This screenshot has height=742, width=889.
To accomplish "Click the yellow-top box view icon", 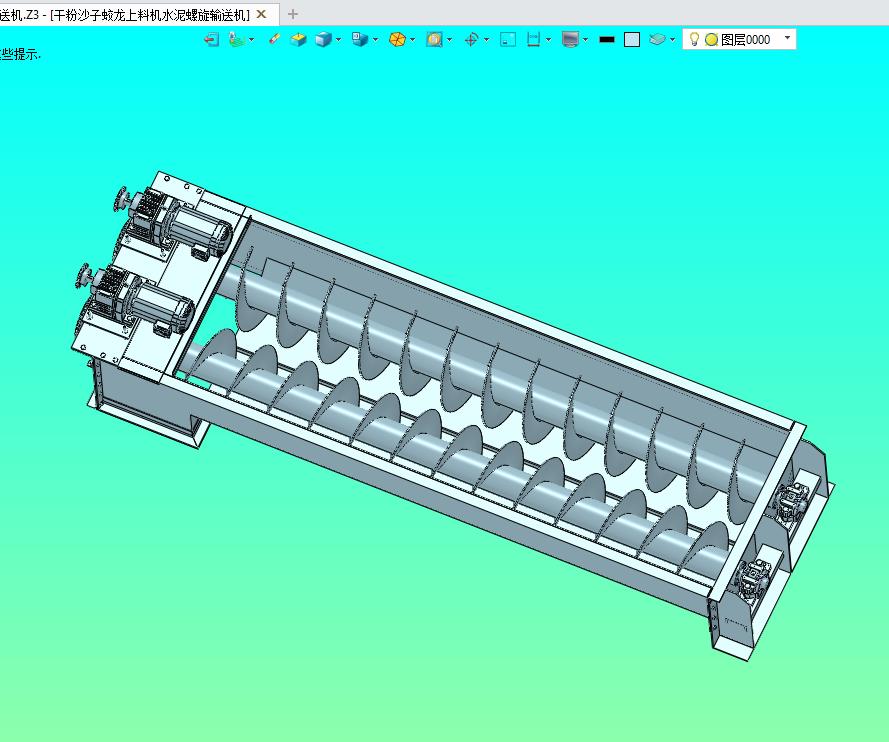I will pyautogui.click(x=298, y=39).
